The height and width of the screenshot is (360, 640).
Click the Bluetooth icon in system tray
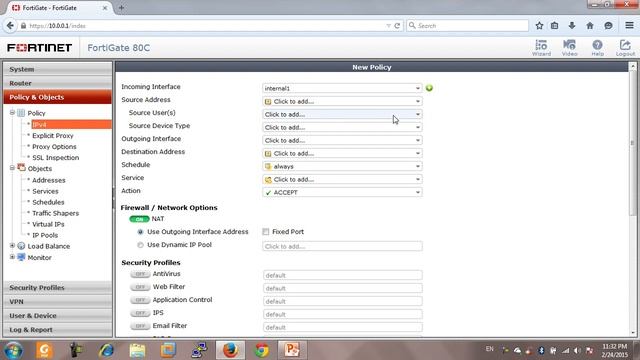[541, 351]
